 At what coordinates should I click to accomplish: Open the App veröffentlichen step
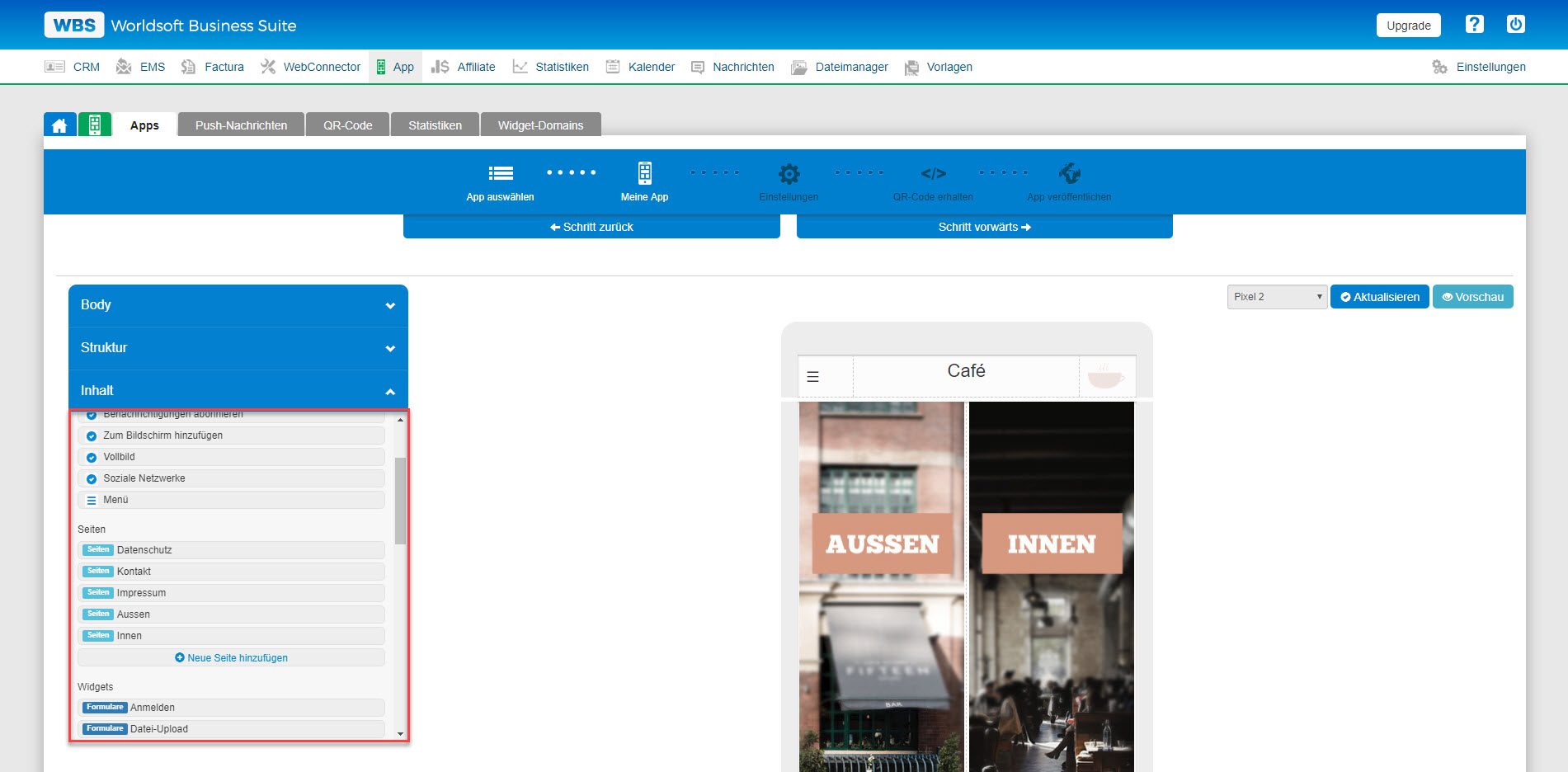point(1069,173)
